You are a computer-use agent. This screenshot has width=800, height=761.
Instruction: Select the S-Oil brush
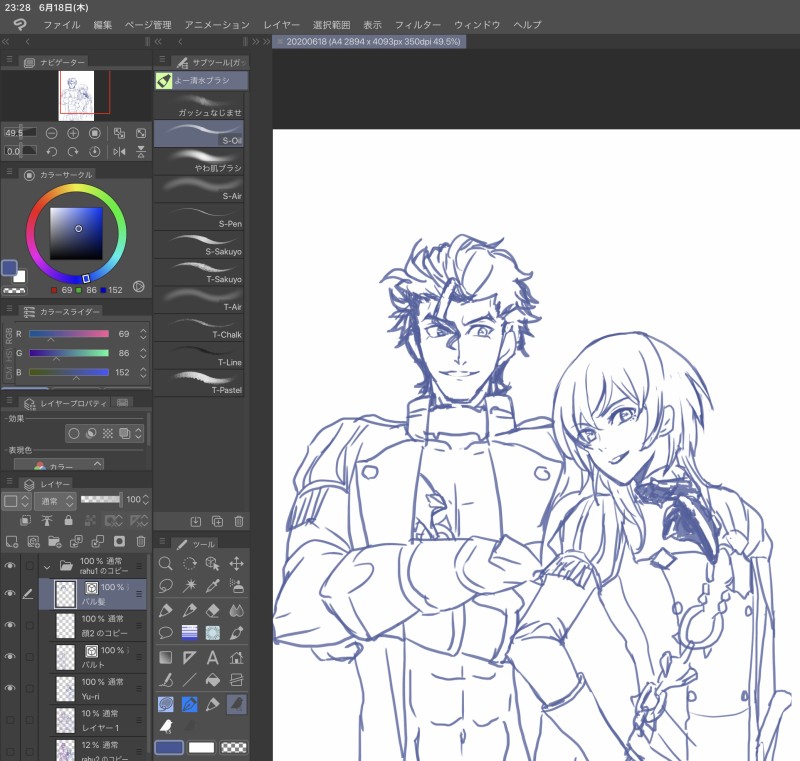pos(199,134)
